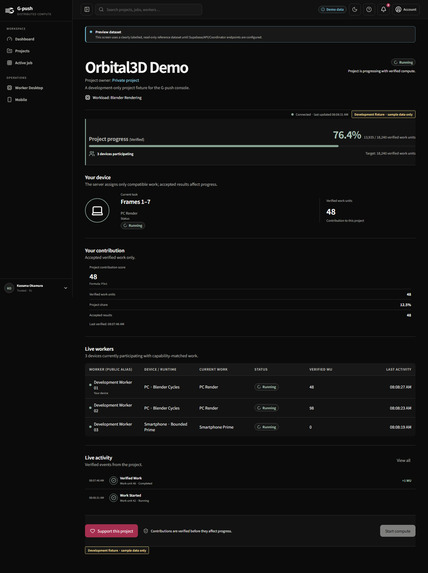Click Running status for Development Worker 01
This screenshot has width=428, height=573.
coord(266,387)
